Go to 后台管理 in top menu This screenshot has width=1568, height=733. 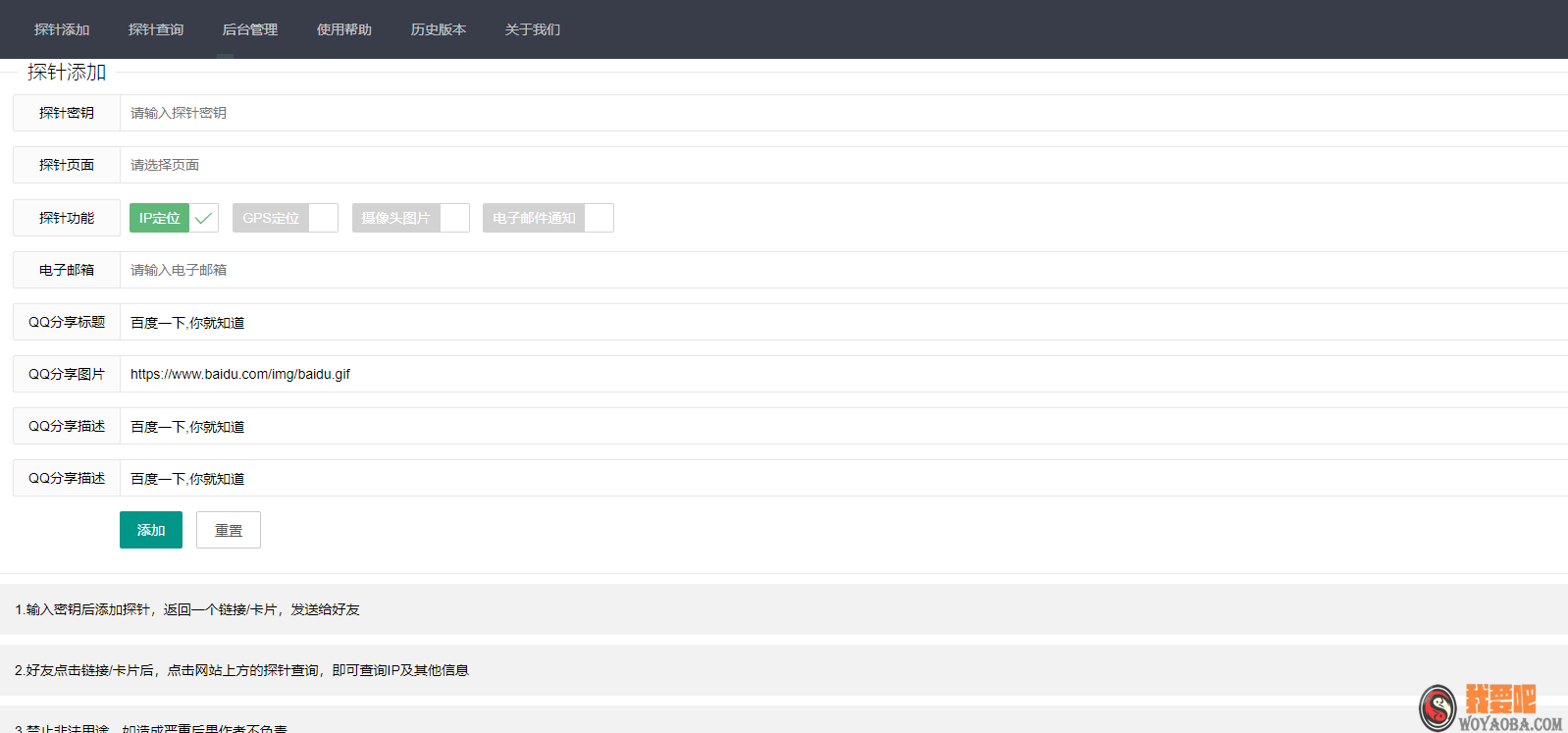pos(250,29)
